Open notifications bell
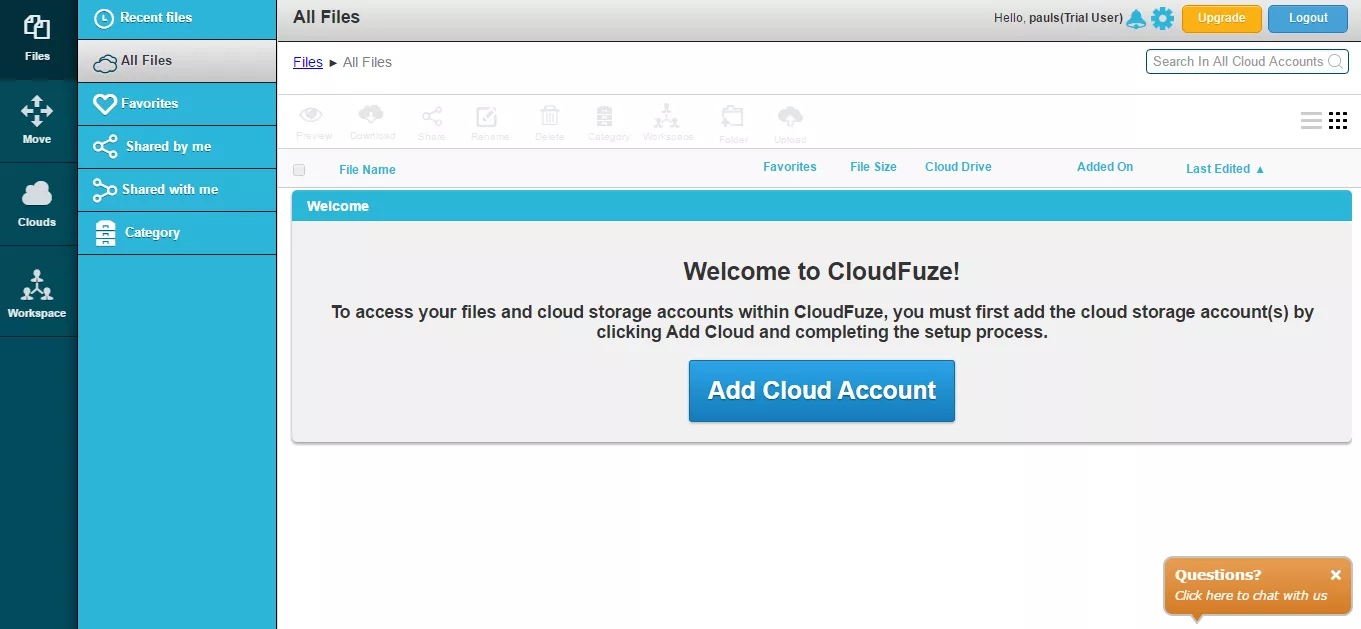The image size is (1361, 629). (1136, 18)
